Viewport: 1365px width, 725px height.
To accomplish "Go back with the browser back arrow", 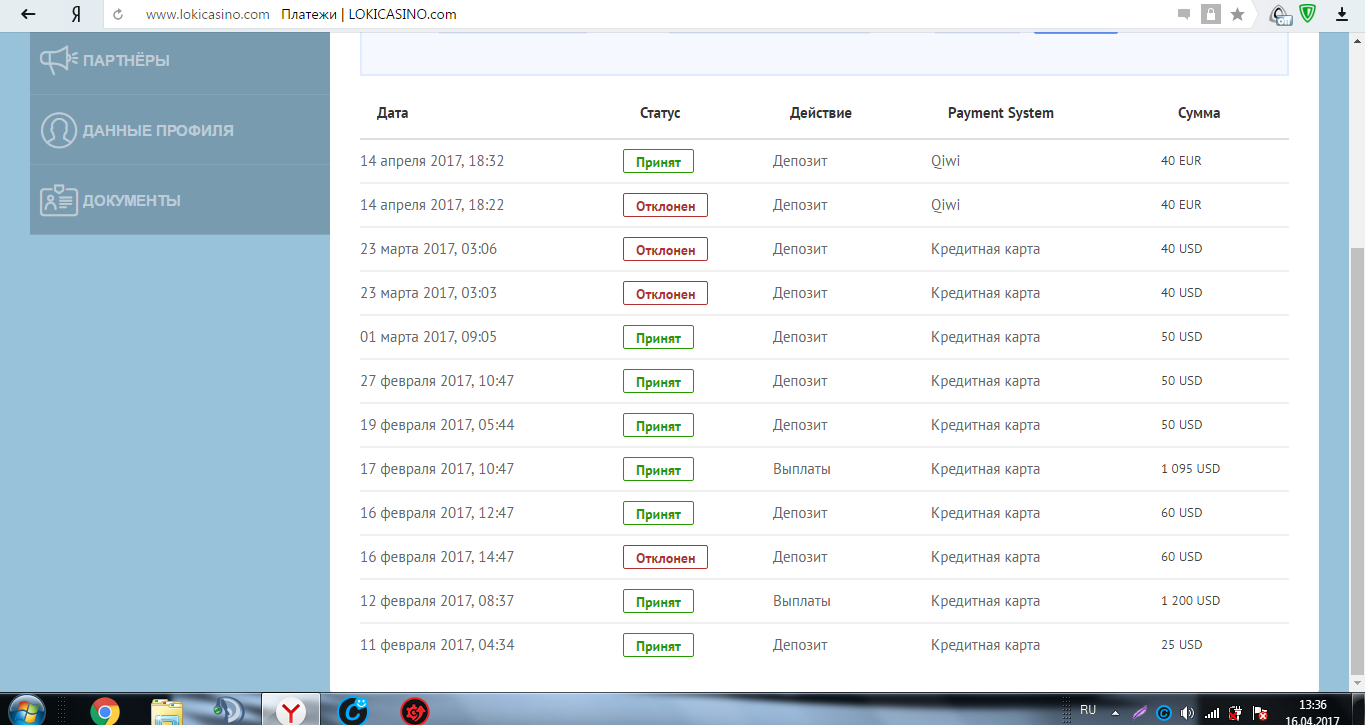I will click(x=29, y=15).
